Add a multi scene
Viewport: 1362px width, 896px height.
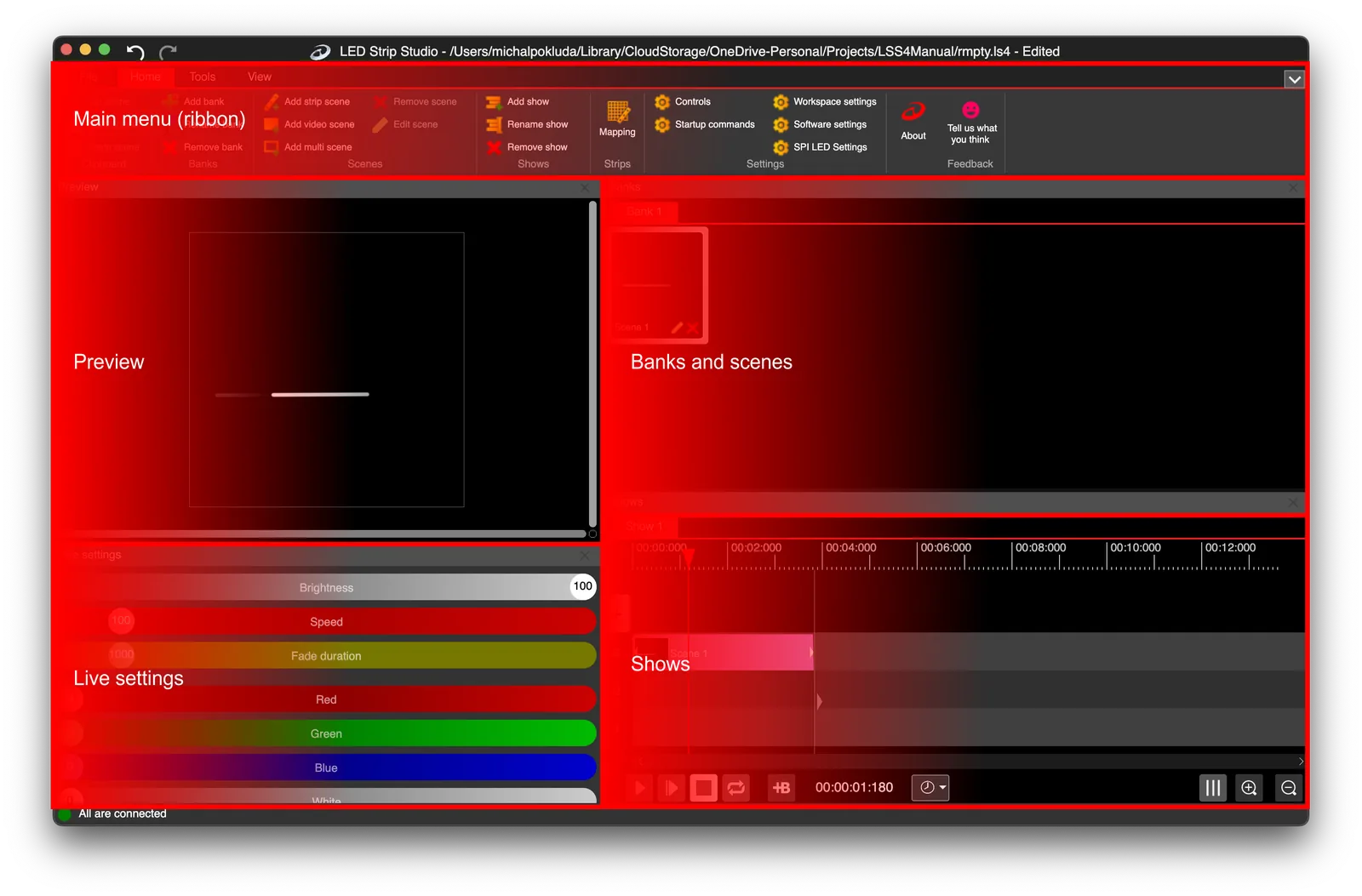click(308, 147)
